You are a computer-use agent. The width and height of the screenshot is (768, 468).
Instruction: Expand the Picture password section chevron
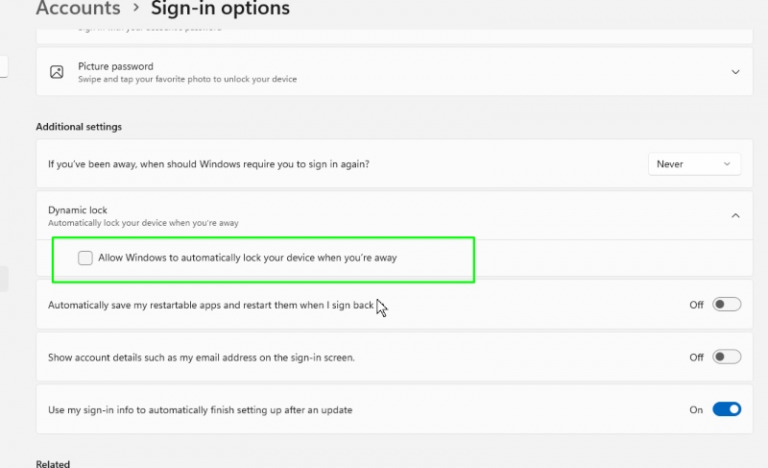735,72
